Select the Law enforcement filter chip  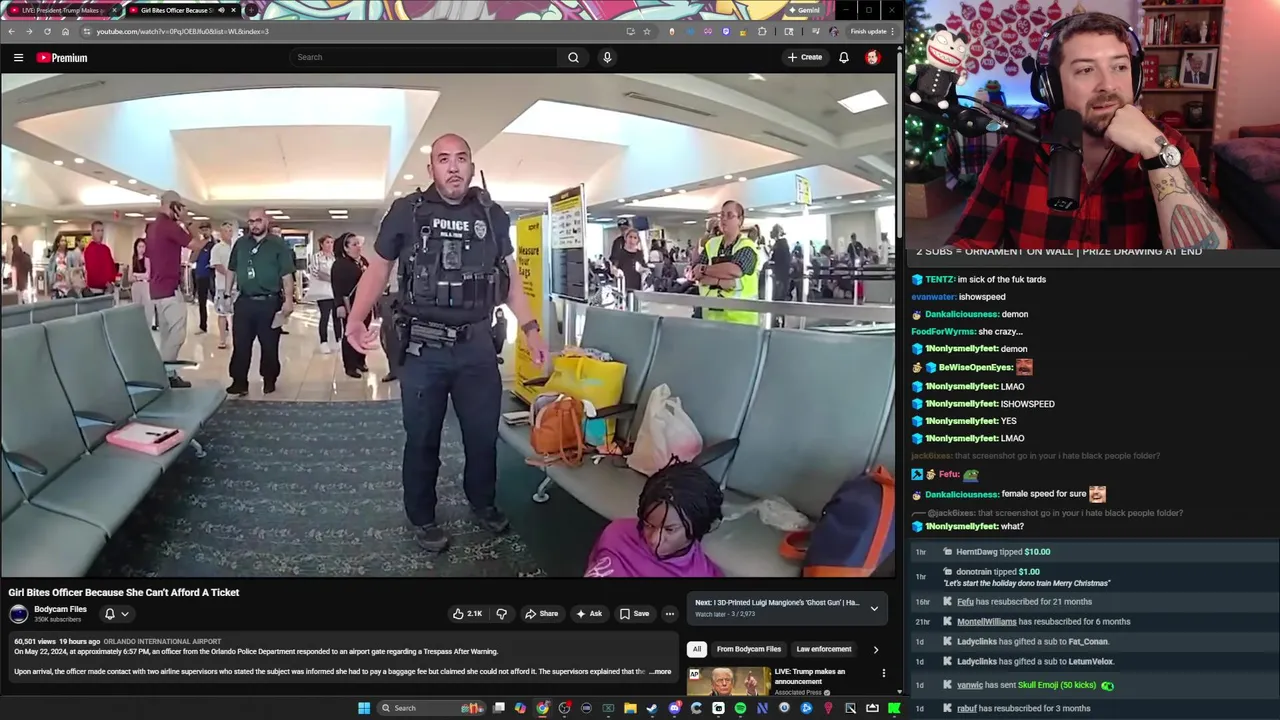coord(824,649)
